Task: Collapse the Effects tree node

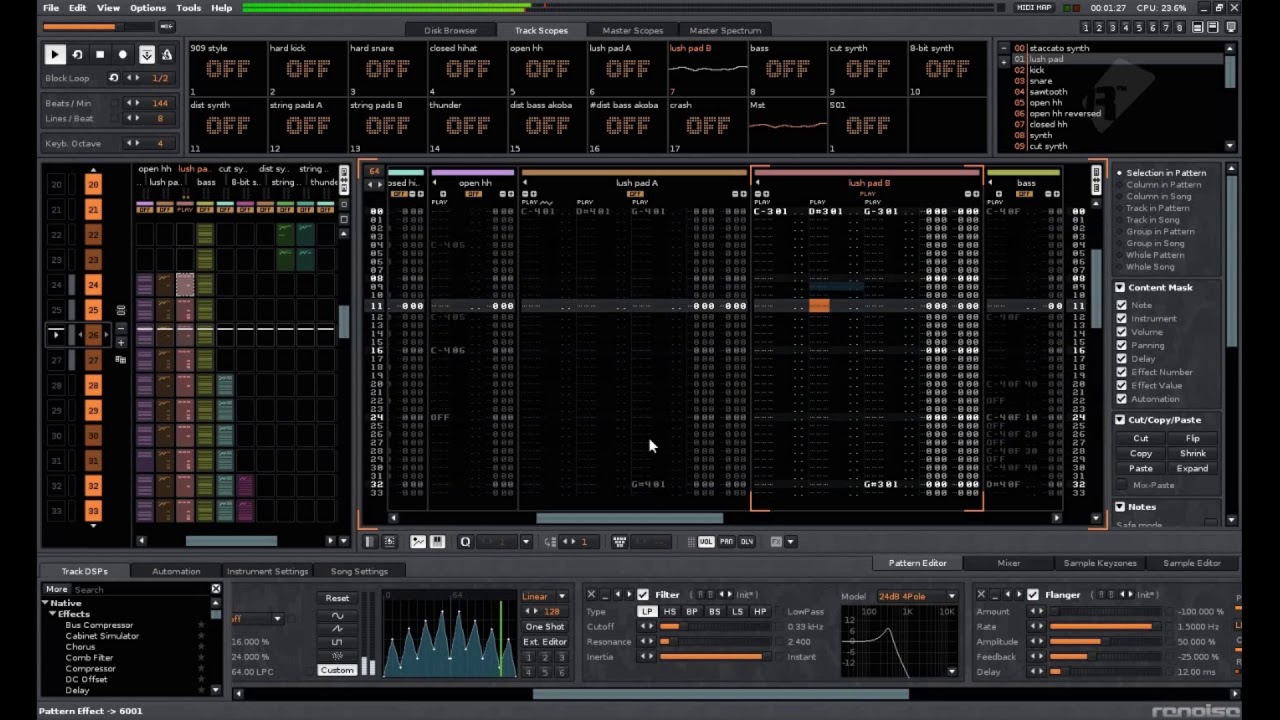Action: 53,614
